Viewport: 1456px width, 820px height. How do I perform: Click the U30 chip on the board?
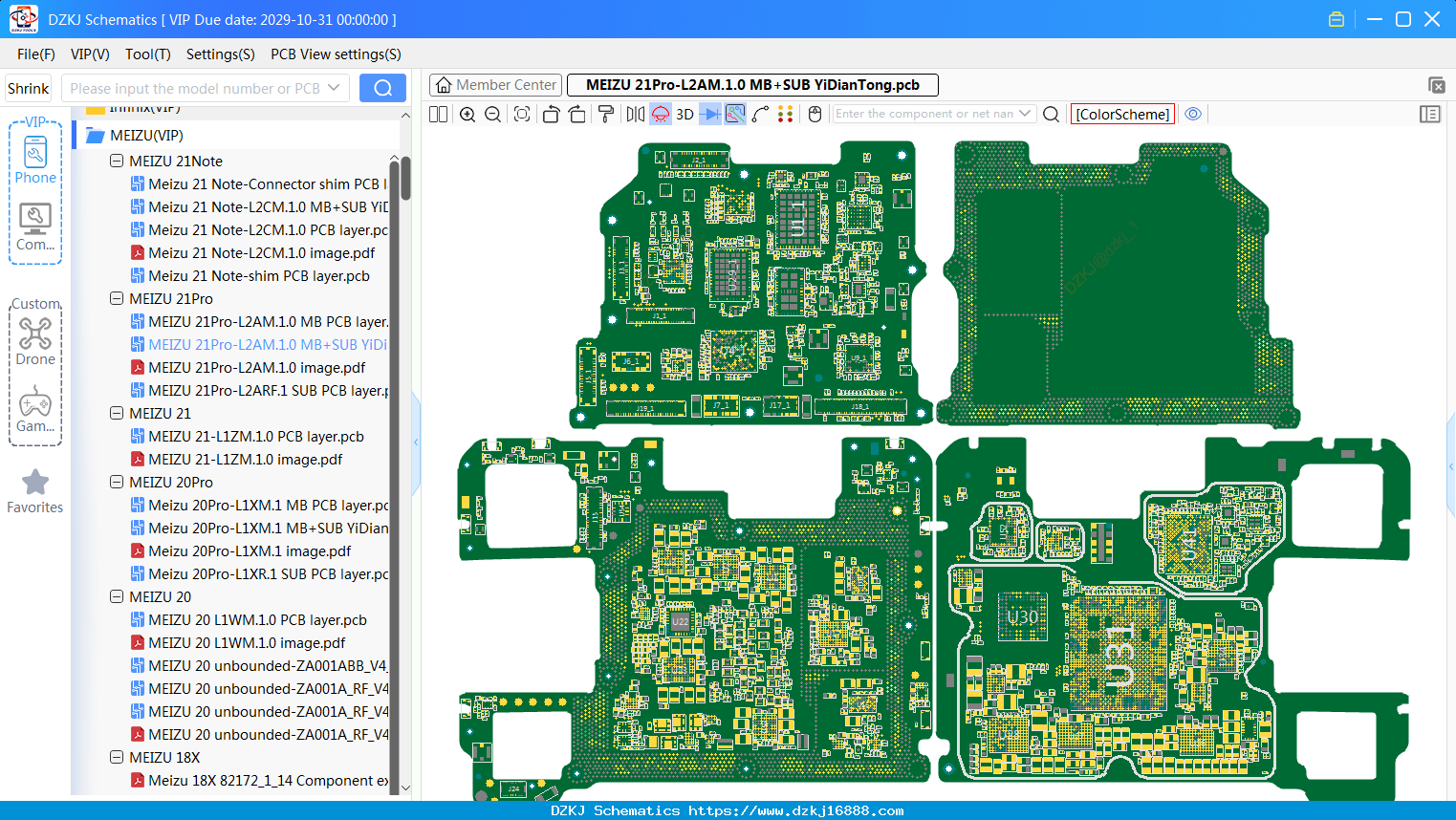pos(1023,617)
